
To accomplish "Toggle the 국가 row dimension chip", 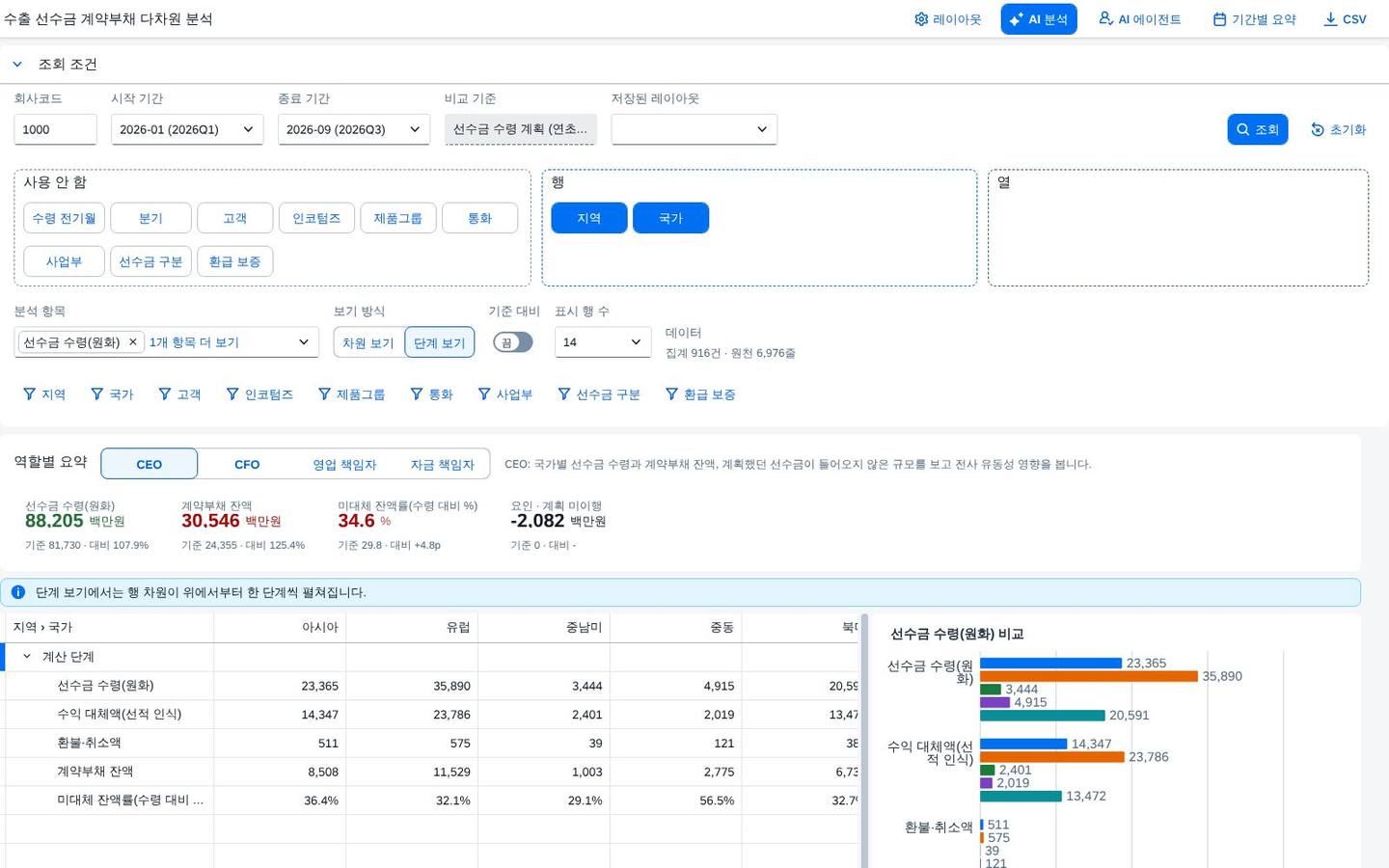I will point(670,218).
